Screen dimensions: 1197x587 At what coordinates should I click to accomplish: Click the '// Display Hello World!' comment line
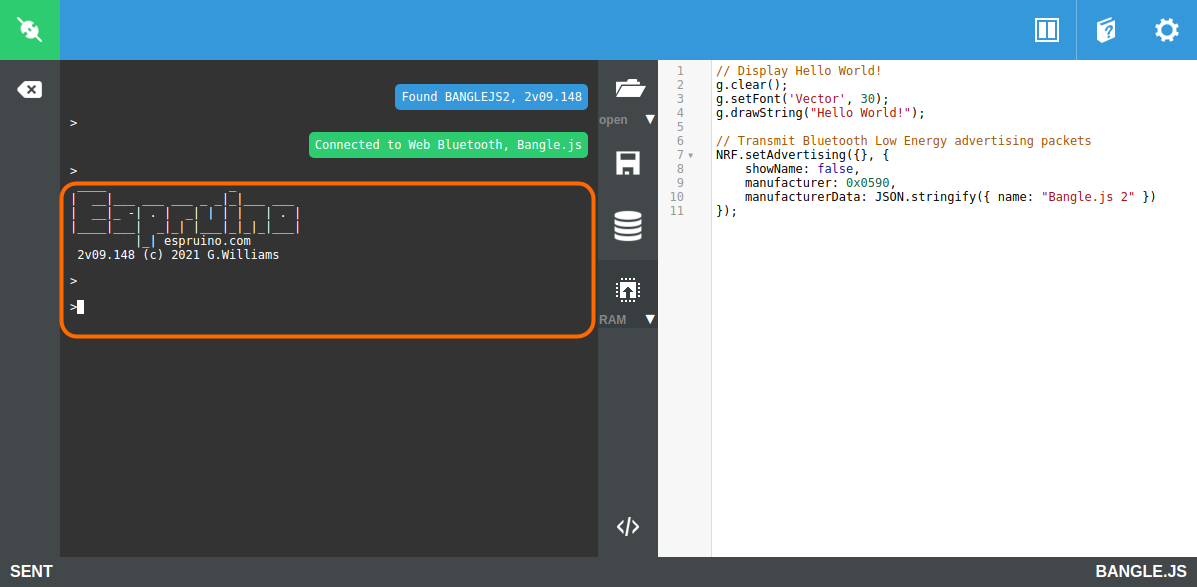[x=799, y=71]
